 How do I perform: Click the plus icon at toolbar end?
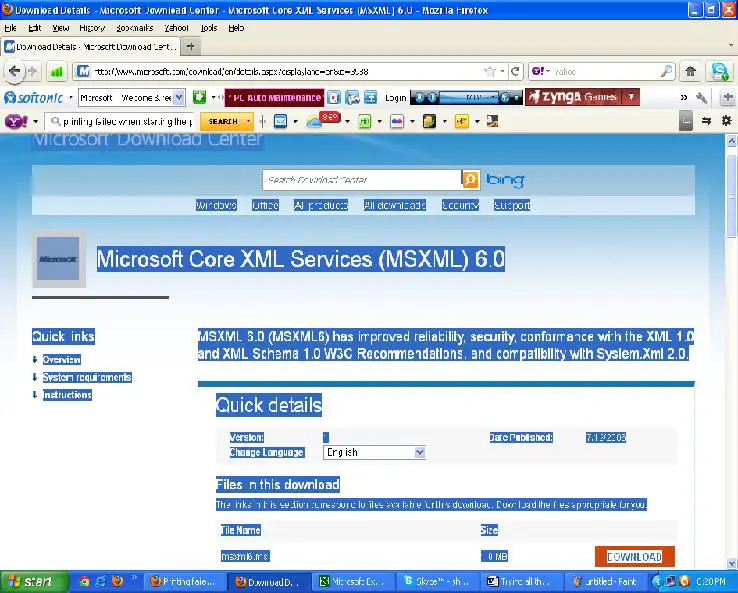click(728, 97)
